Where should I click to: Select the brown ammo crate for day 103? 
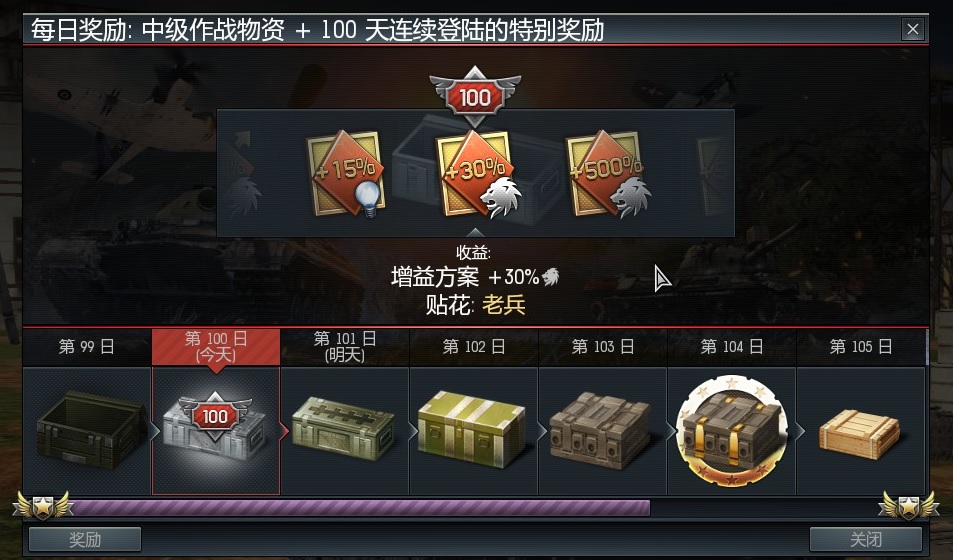pos(601,430)
